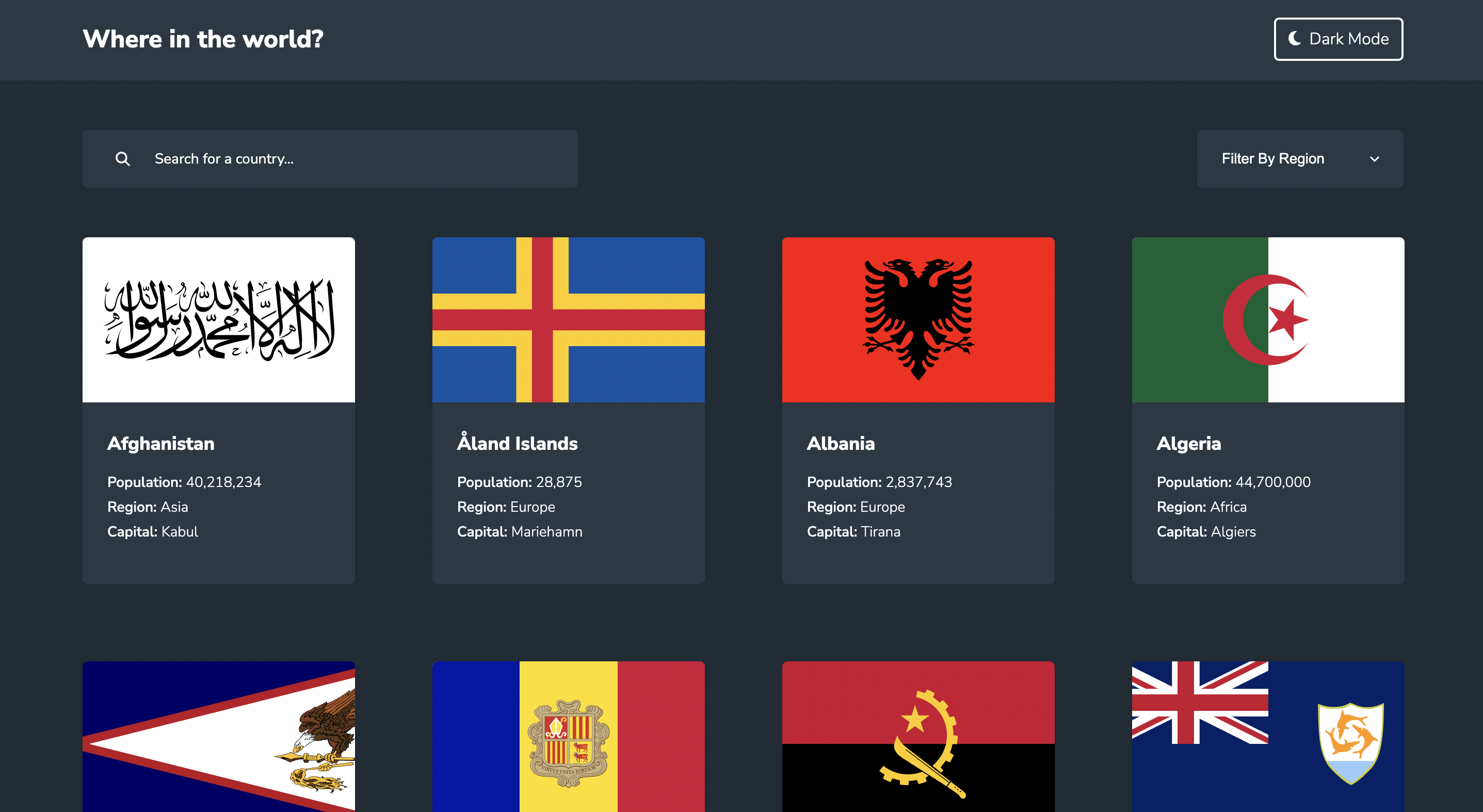Click the Albania country title
Image resolution: width=1483 pixels, height=812 pixels.
coord(841,444)
